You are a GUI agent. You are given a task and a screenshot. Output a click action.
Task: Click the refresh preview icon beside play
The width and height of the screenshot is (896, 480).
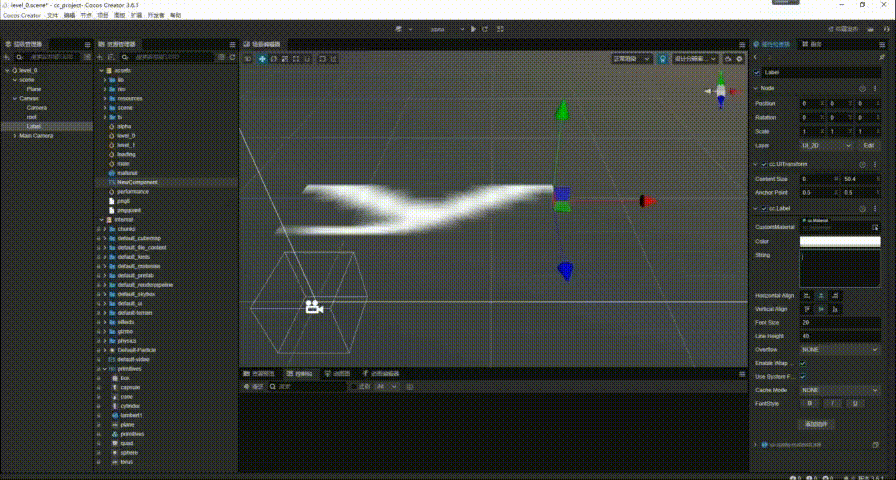[x=485, y=29]
